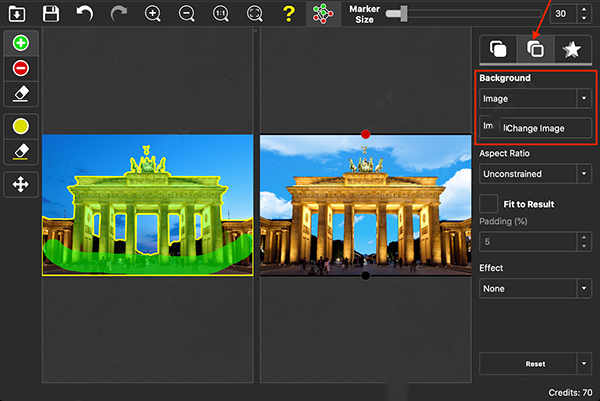Choose the yellow-underlined eraser tool
This screenshot has height=401, width=600.
[x=21, y=152]
